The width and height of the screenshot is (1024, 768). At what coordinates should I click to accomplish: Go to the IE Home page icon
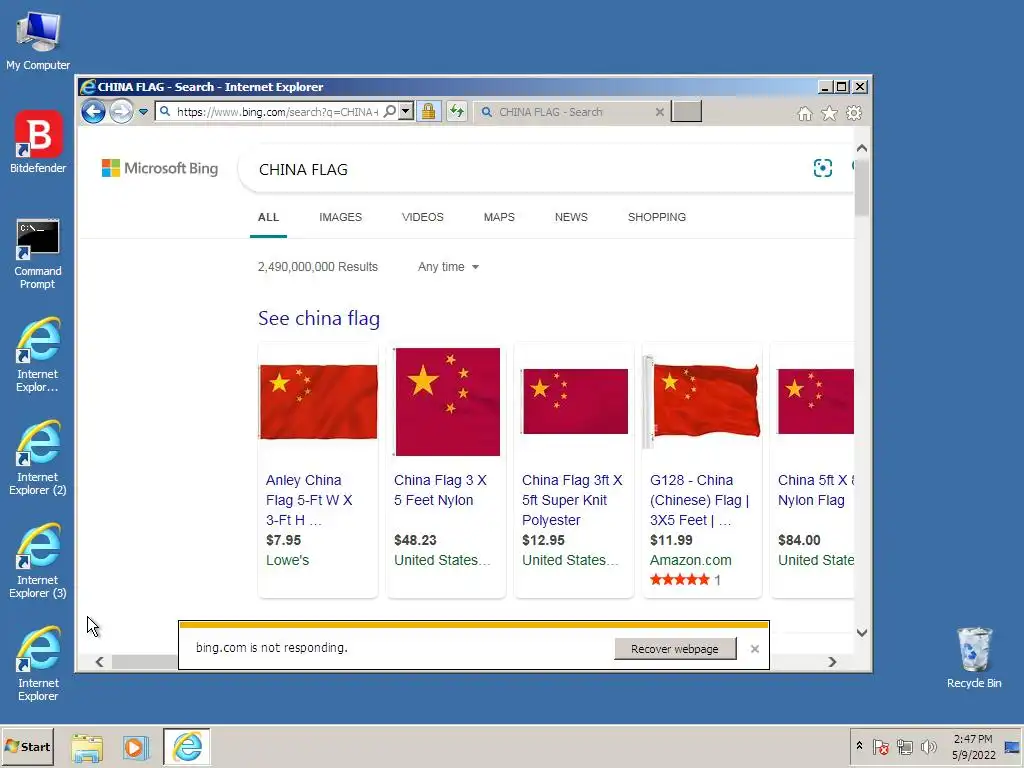pyautogui.click(x=805, y=114)
